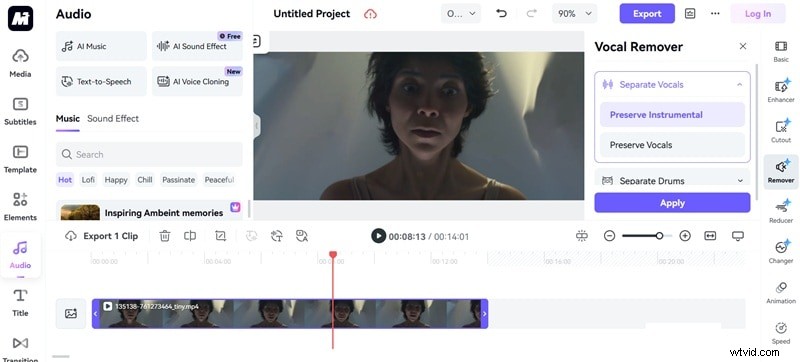The width and height of the screenshot is (800, 362).
Task: Choose the Preserve Vocals option
Action: click(x=672, y=145)
